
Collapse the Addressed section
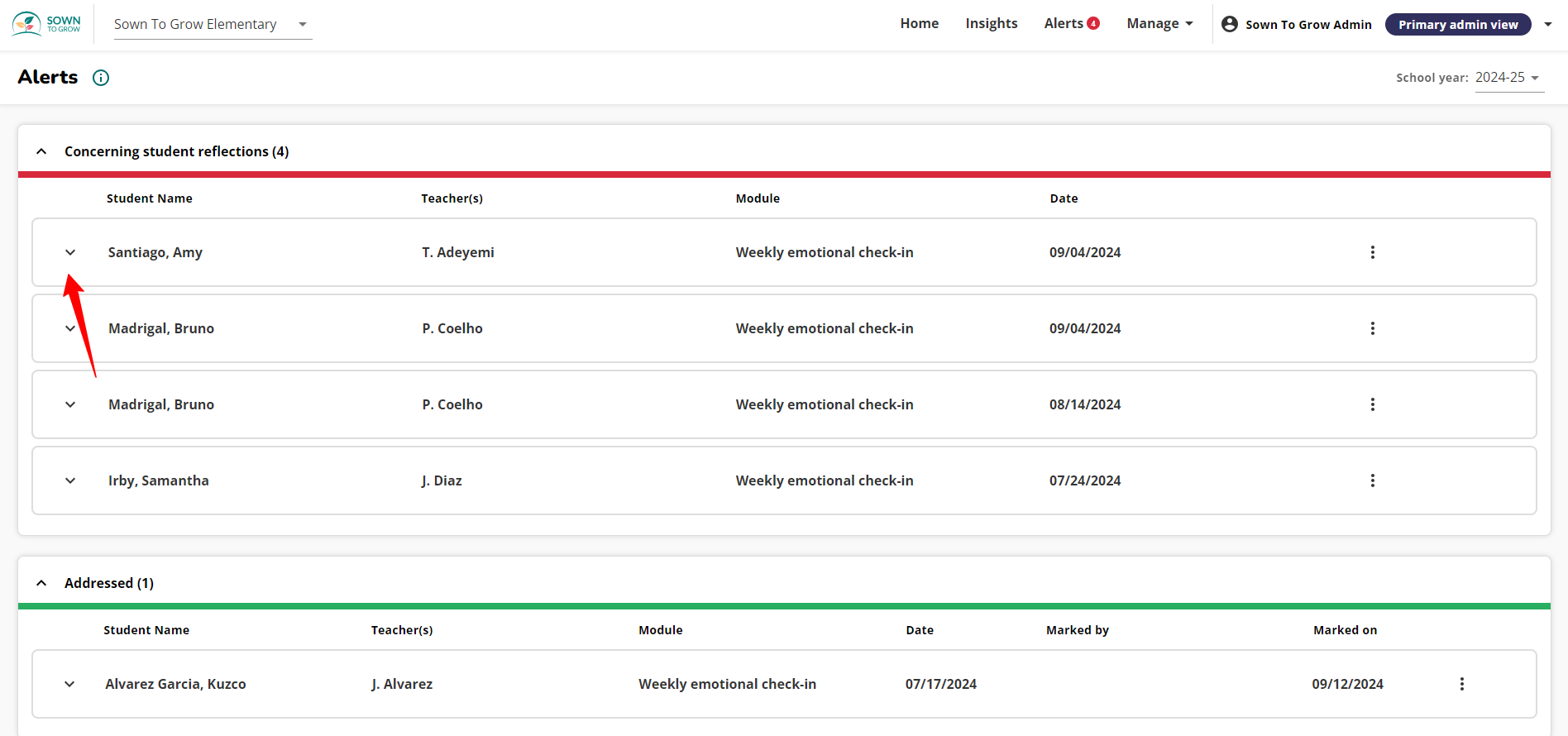tap(41, 583)
